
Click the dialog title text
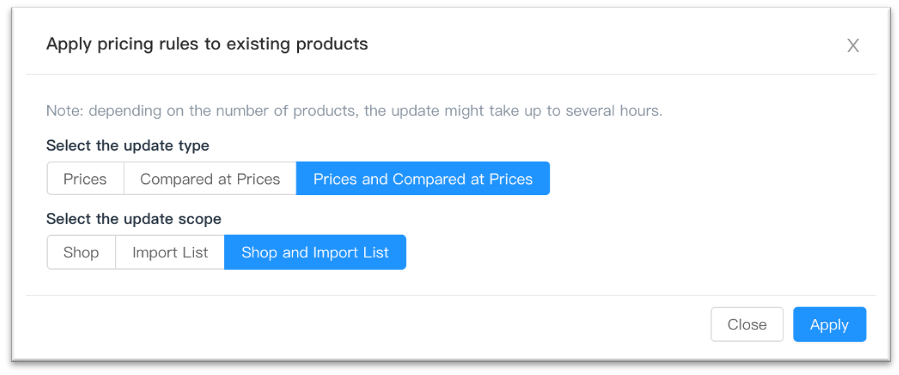coord(207,44)
